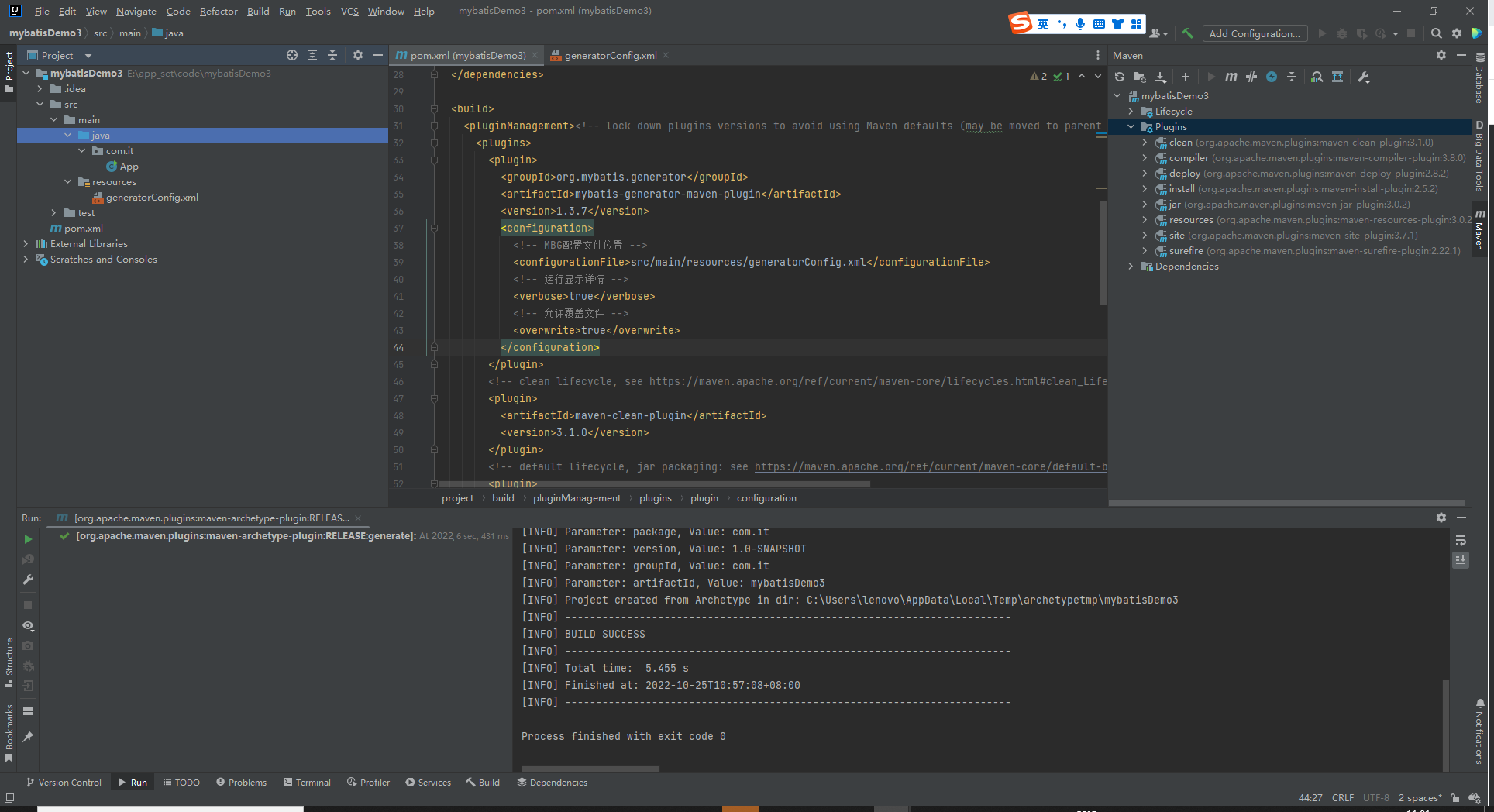This screenshot has width=1494, height=812.
Task: Open maven clean lifecycle link in editor
Action: [x=878, y=381]
